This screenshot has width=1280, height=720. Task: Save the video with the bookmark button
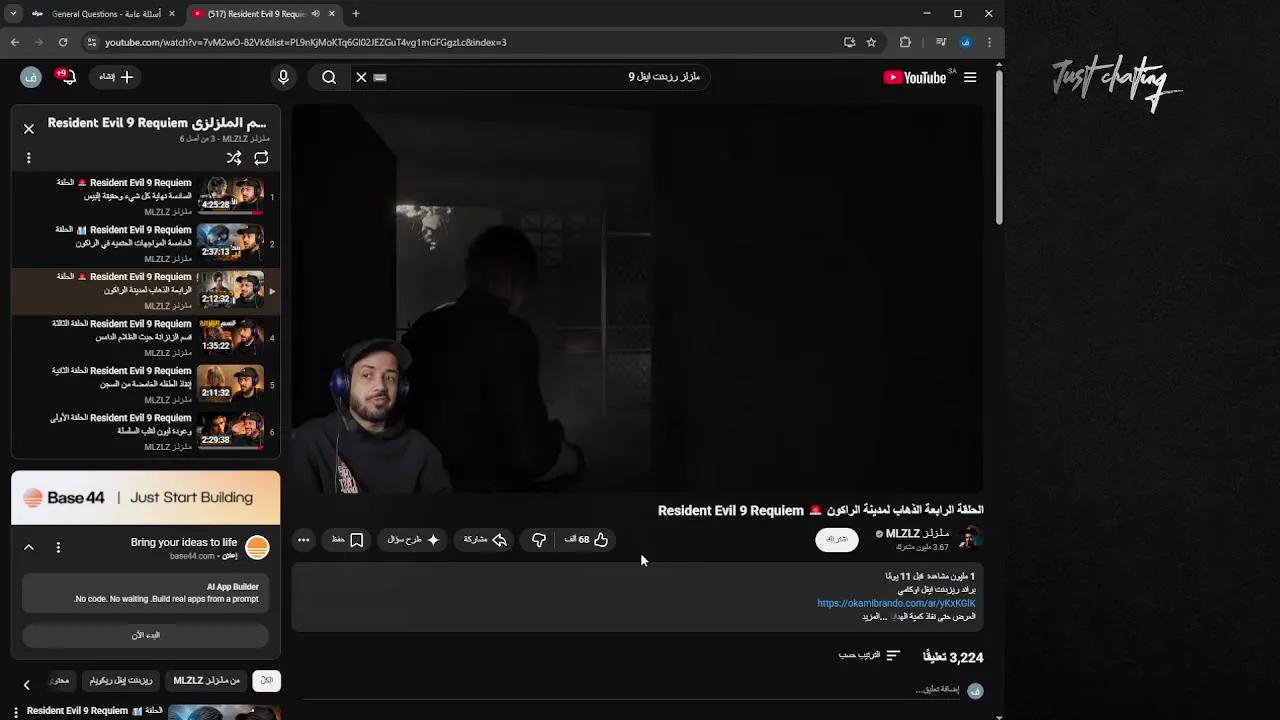pos(347,540)
